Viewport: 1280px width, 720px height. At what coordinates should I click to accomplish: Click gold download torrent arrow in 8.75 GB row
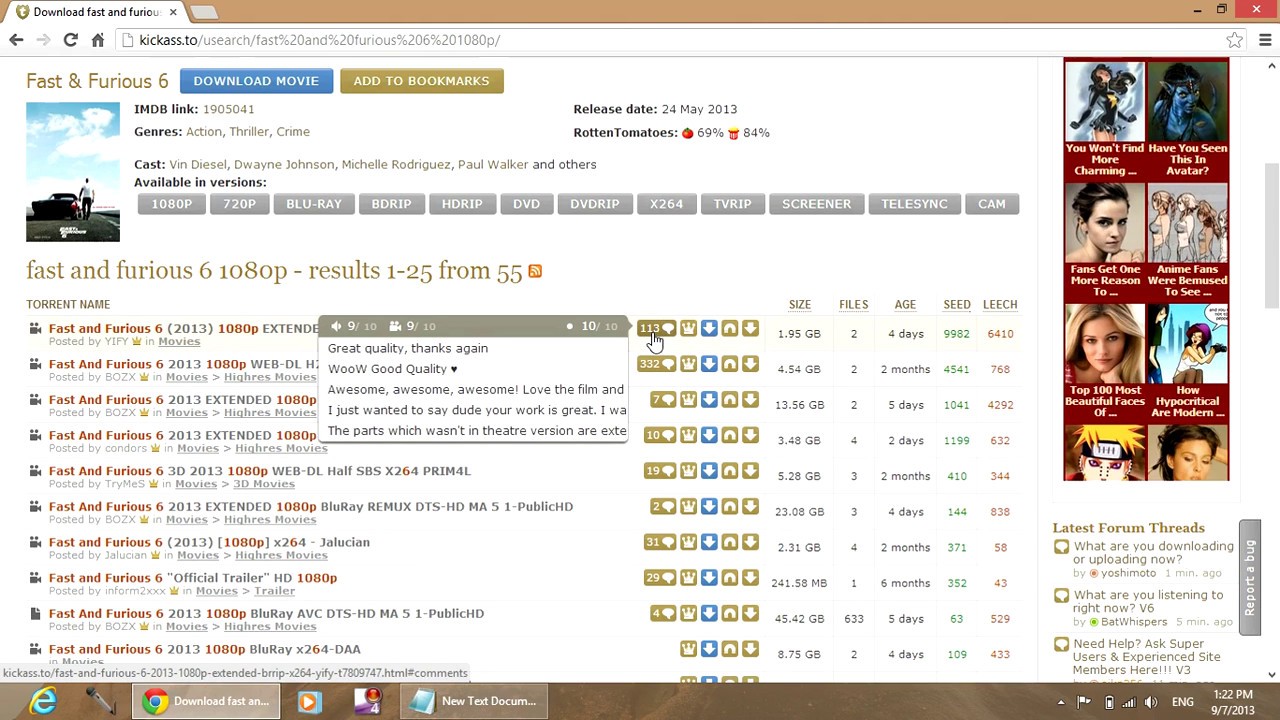coord(750,649)
